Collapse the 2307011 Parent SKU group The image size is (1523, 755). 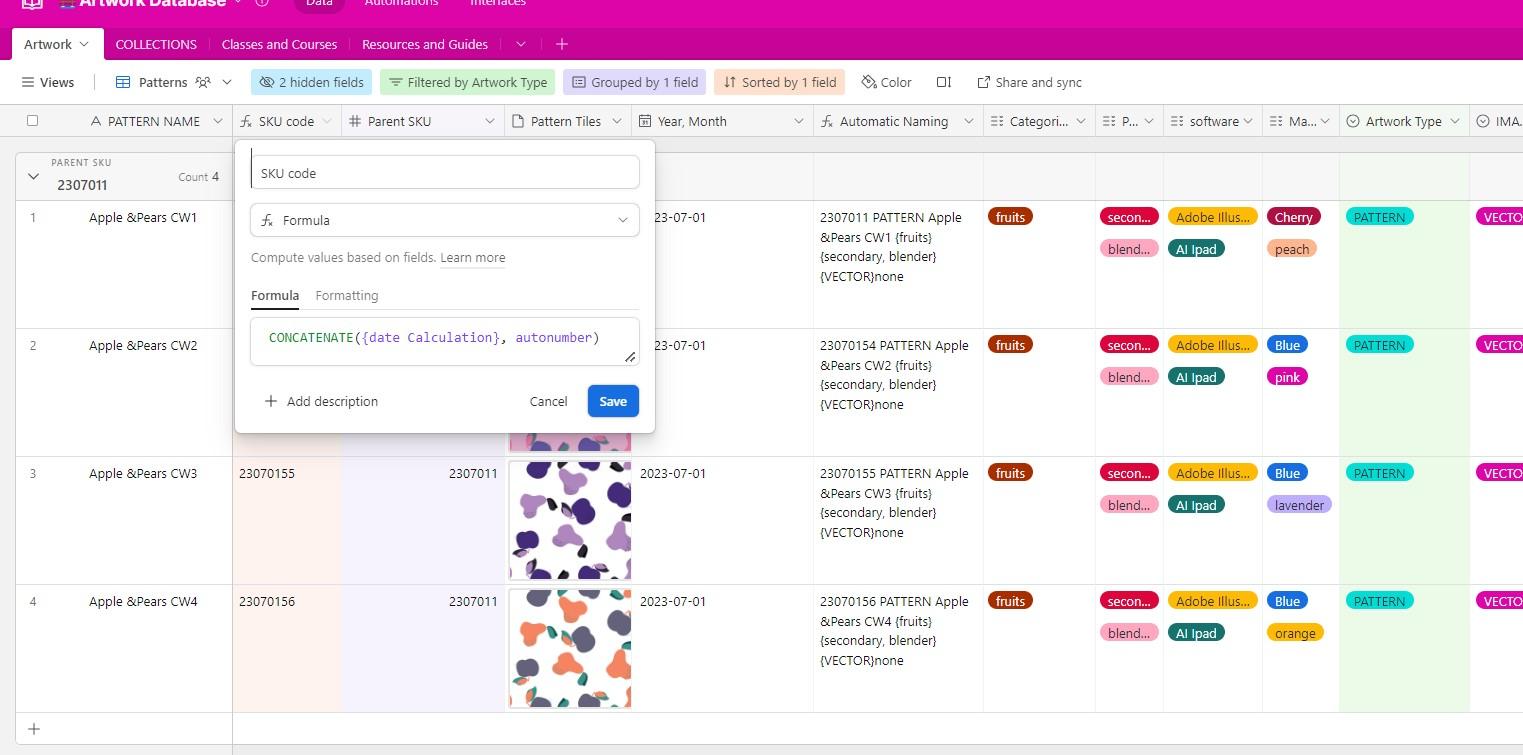[x=33, y=177]
